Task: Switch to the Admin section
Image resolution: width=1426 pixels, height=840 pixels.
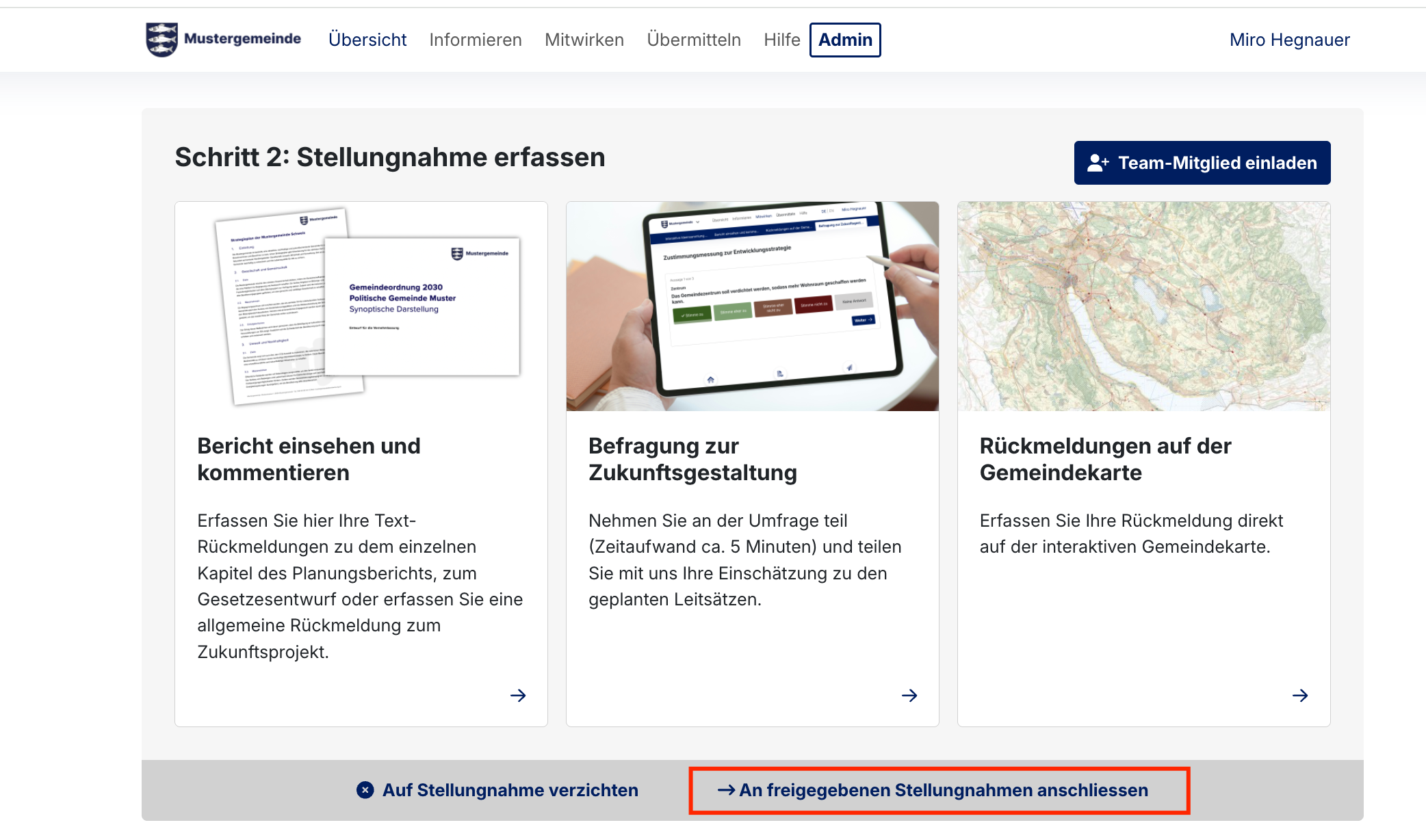Action: [x=845, y=40]
